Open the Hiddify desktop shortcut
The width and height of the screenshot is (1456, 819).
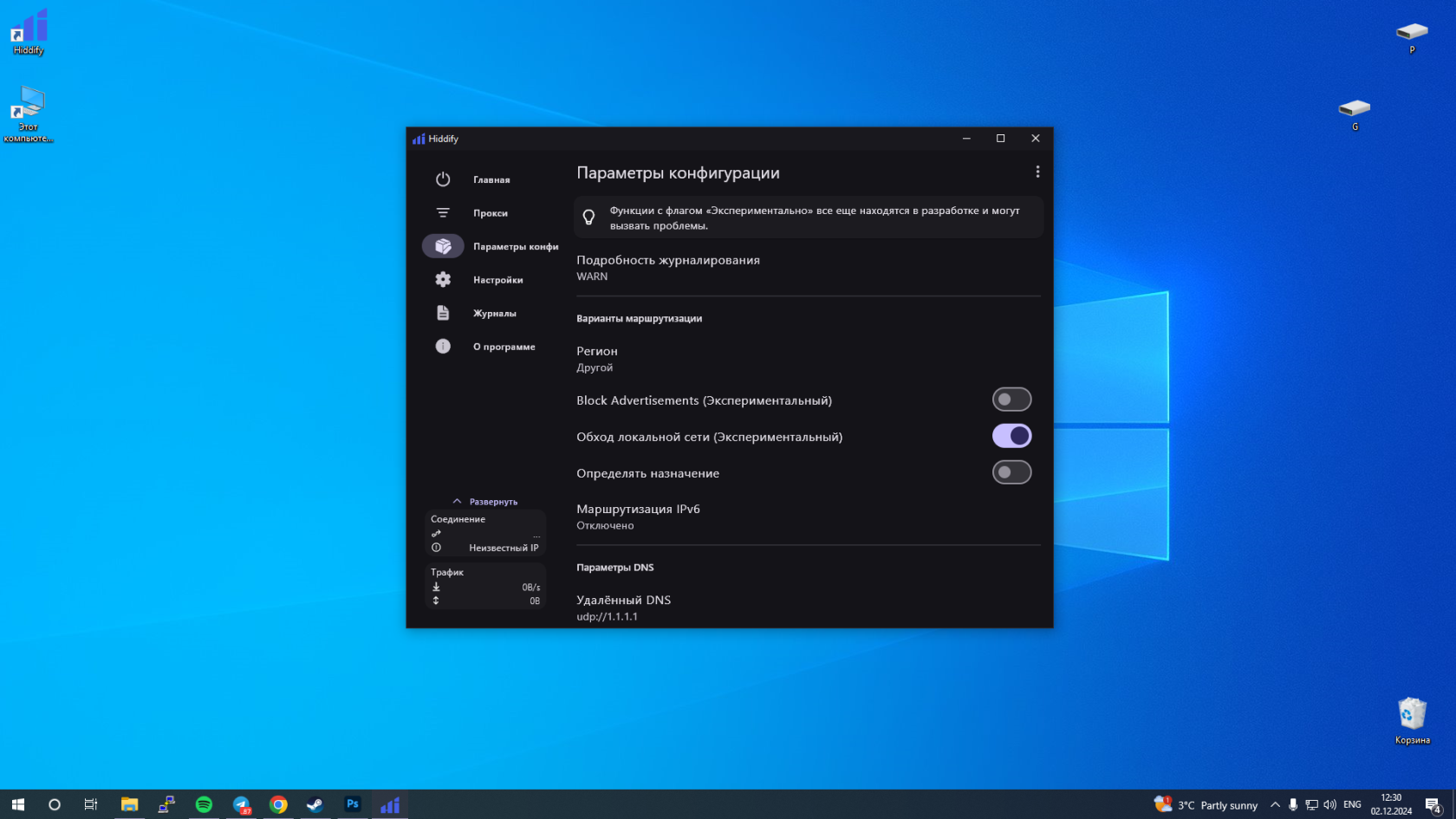pyautogui.click(x=29, y=31)
